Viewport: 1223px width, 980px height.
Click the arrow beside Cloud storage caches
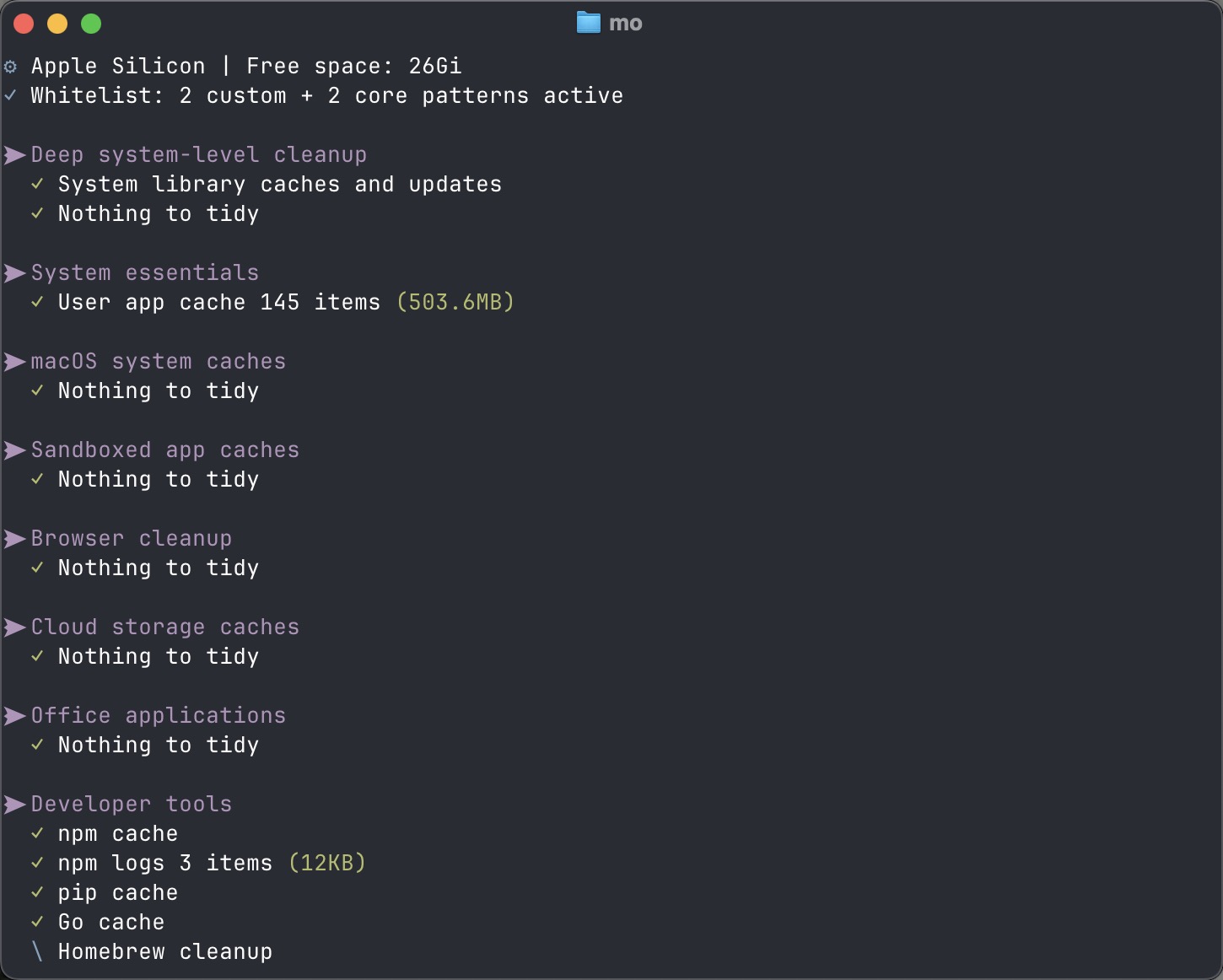click(x=14, y=627)
